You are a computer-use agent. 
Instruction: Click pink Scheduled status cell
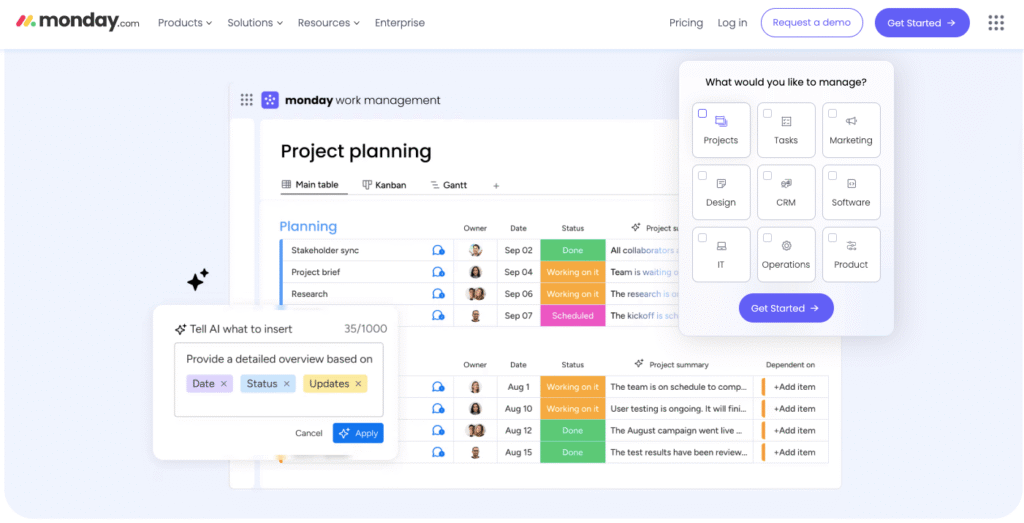[573, 315]
